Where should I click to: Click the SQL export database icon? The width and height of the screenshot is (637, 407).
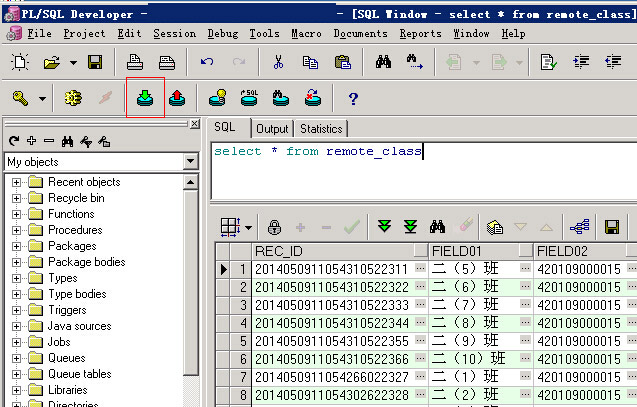pyautogui.click(x=249, y=98)
